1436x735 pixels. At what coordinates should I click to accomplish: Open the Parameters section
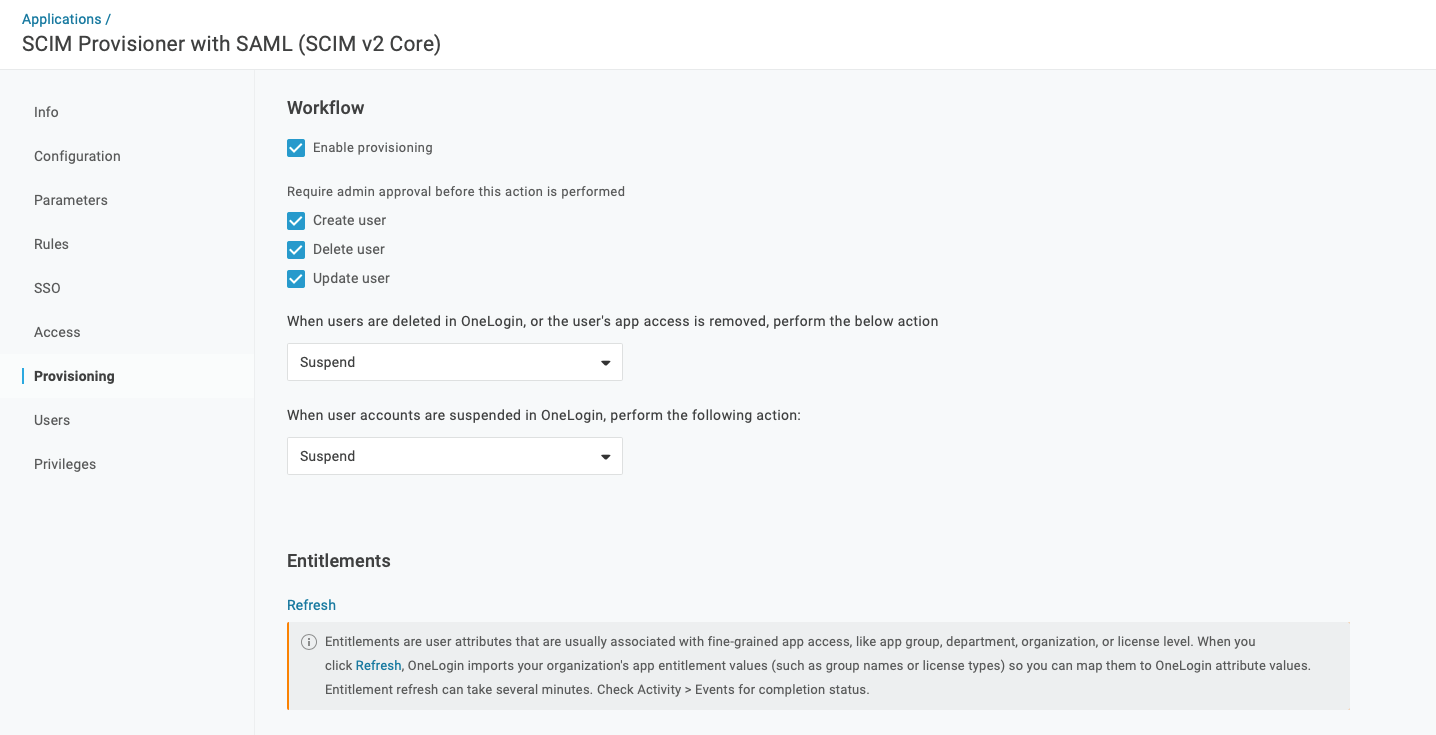[x=71, y=200]
